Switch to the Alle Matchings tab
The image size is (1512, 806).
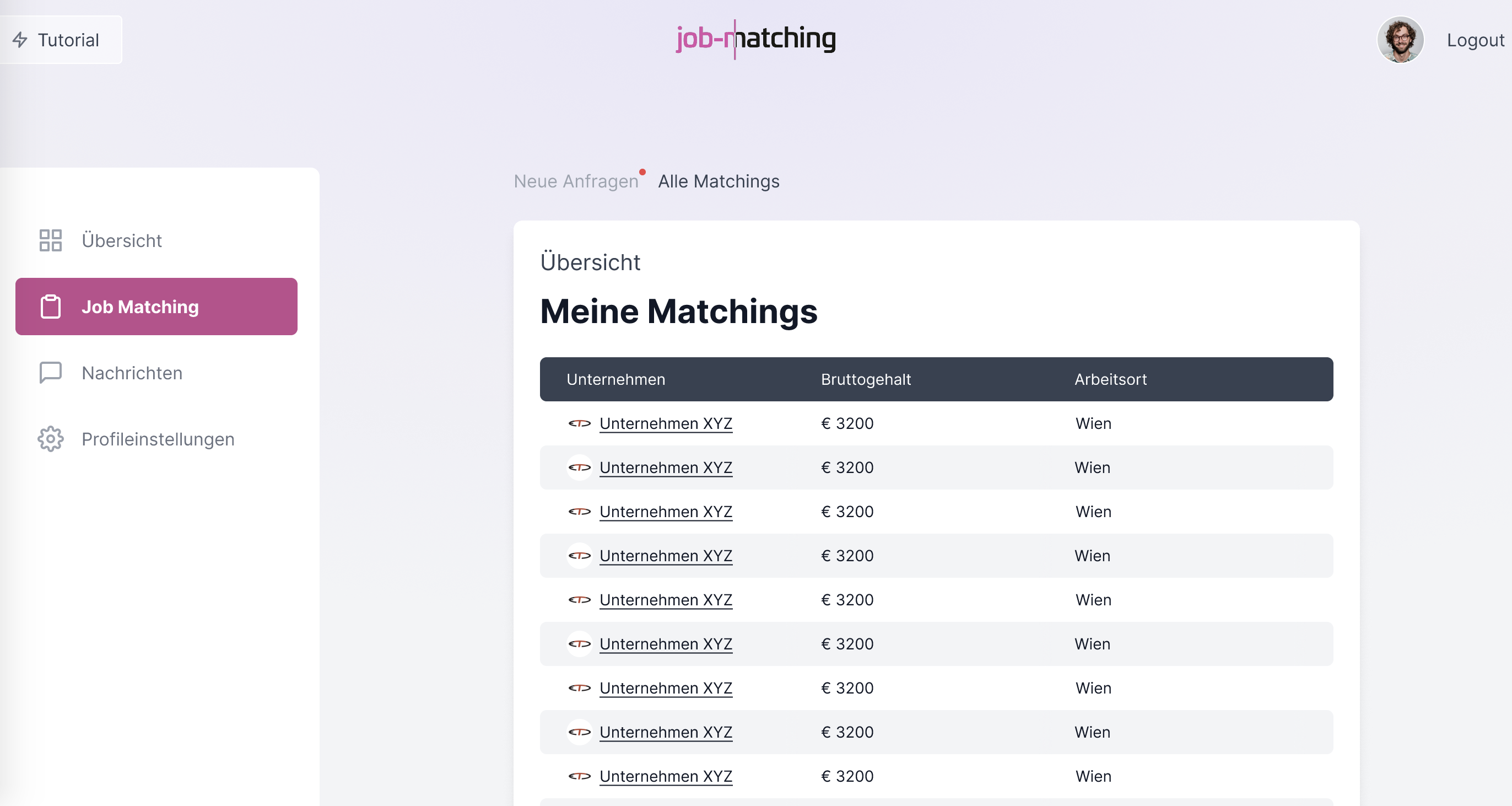pos(719,181)
